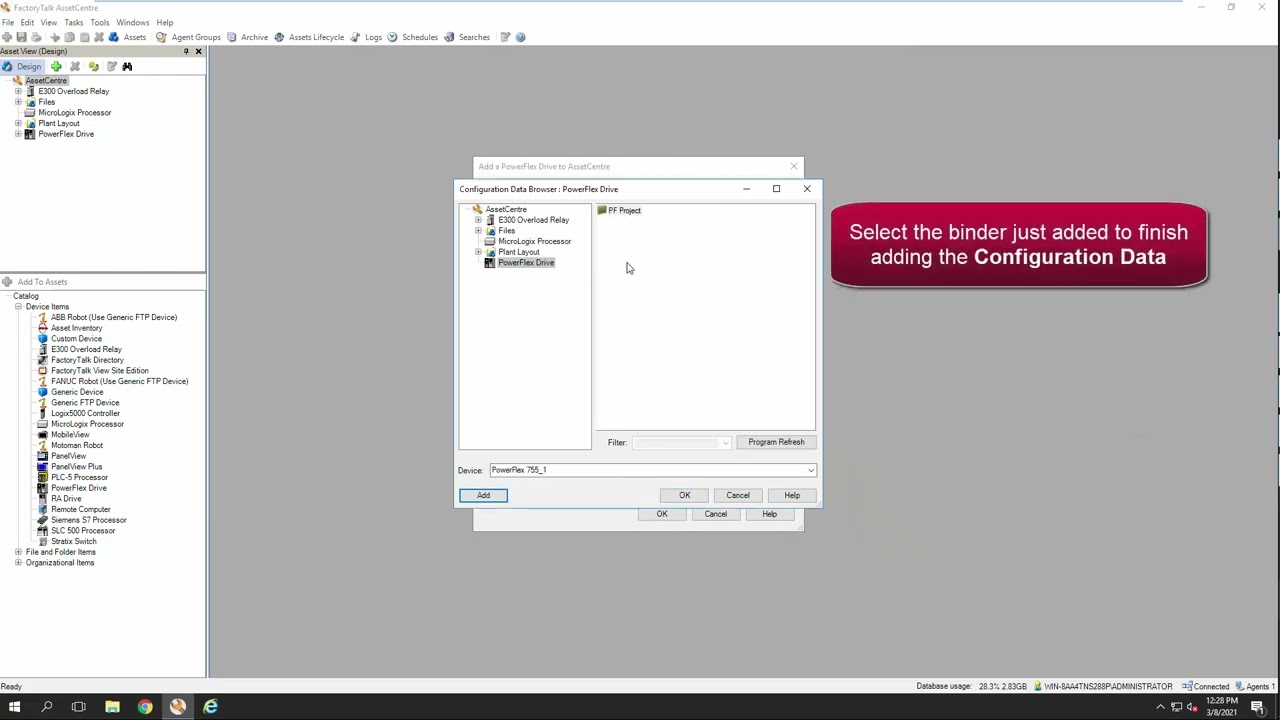Open the Edit menu

click(x=27, y=22)
